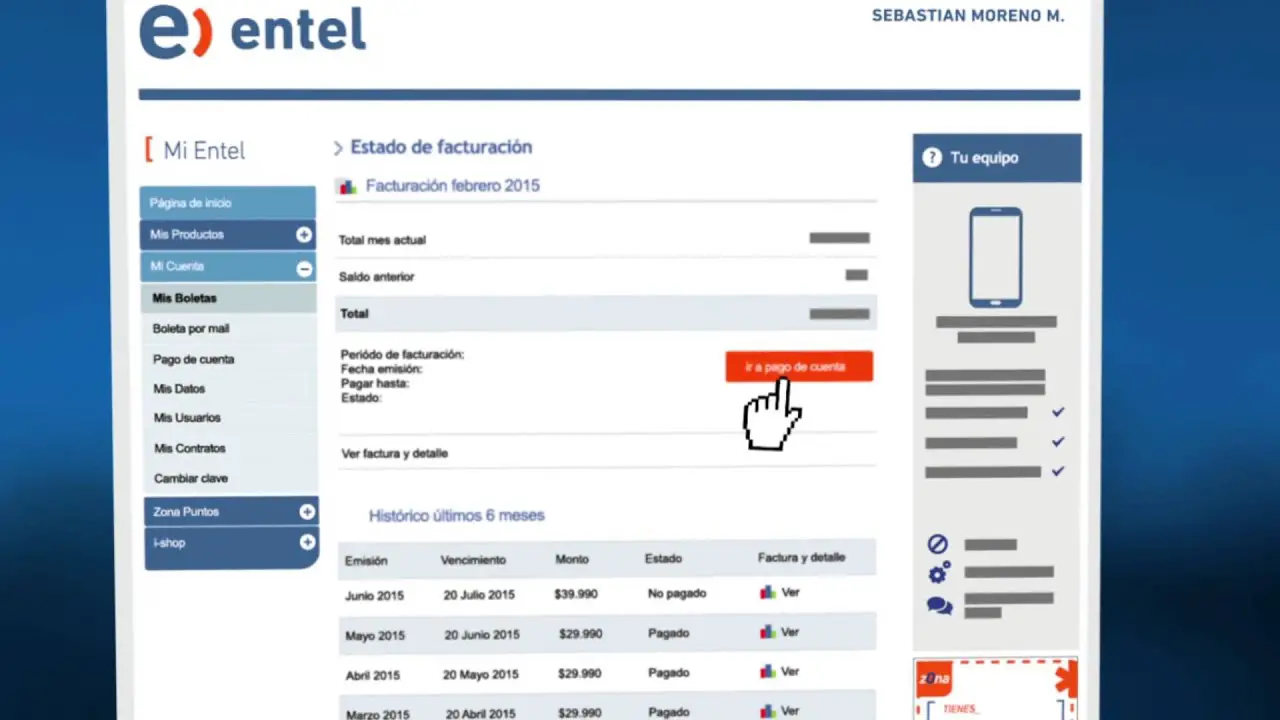This screenshot has width=1280, height=720.
Task: Open the Zona Puntos menu label
Action: [186, 512]
